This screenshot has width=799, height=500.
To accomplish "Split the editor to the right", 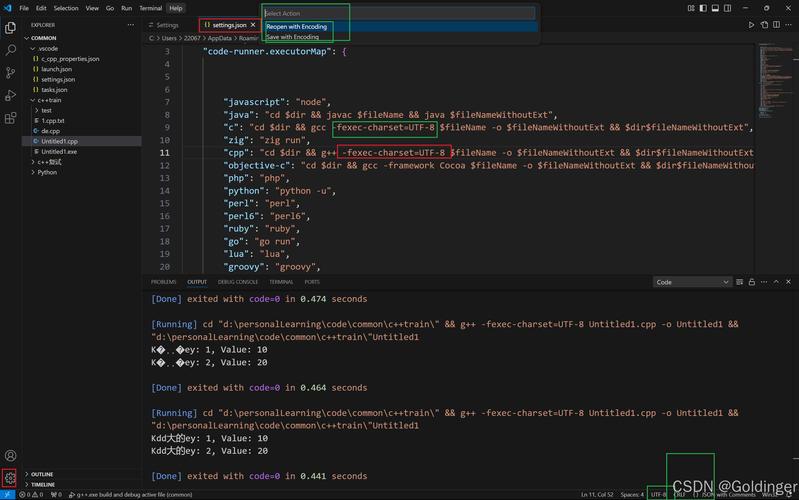I will [776, 25].
